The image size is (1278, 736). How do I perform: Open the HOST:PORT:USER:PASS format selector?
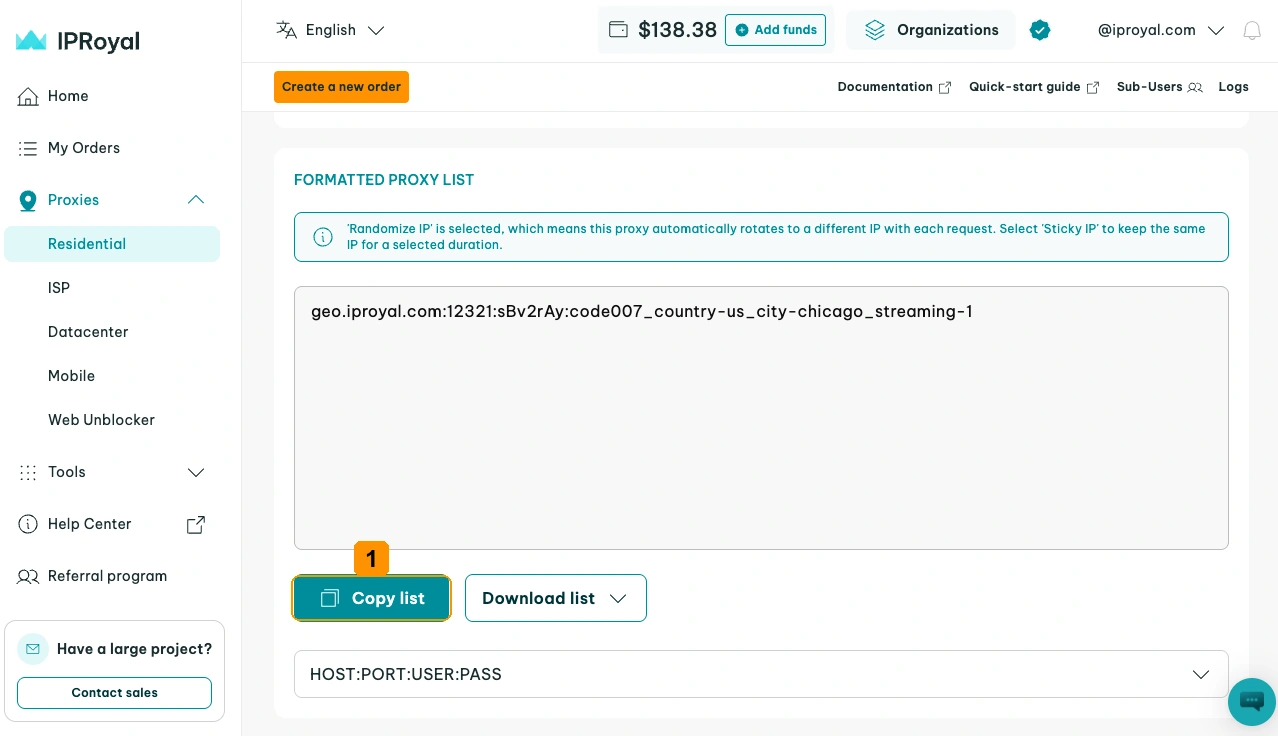coord(761,674)
